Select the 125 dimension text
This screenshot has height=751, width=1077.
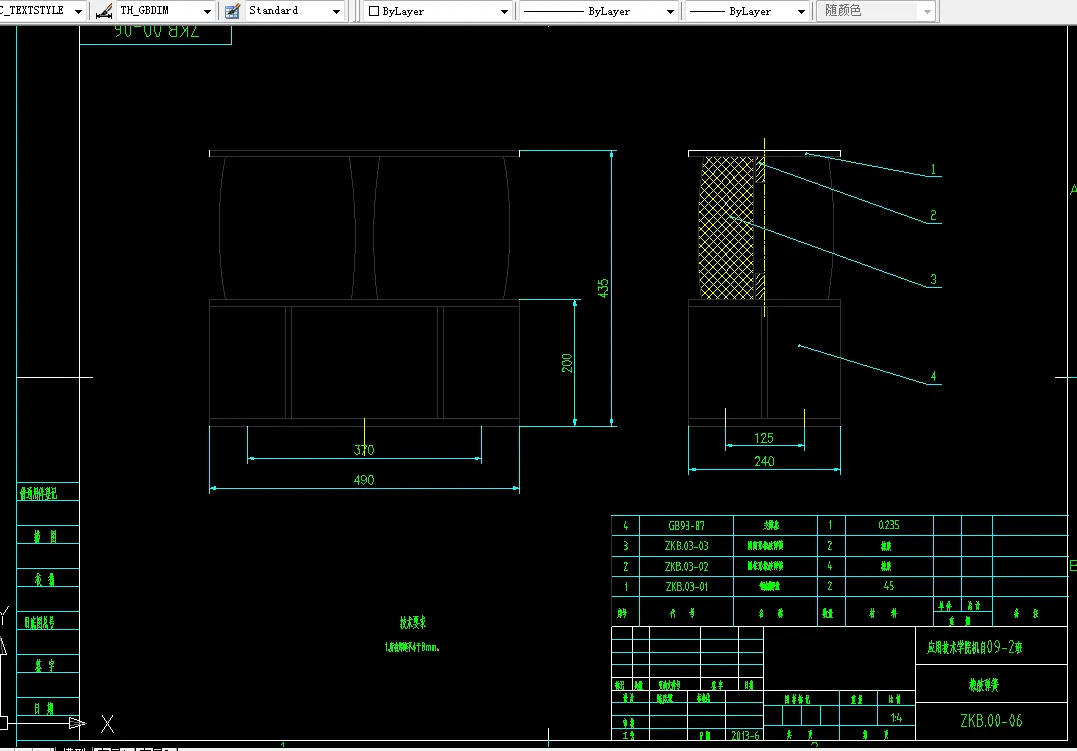pyautogui.click(x=764, y=438)
